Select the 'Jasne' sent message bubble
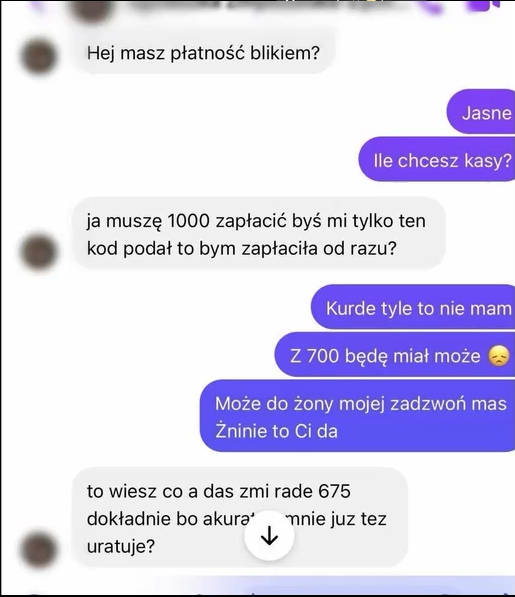This screenshot has width=515, height=597. pos(481,113)
